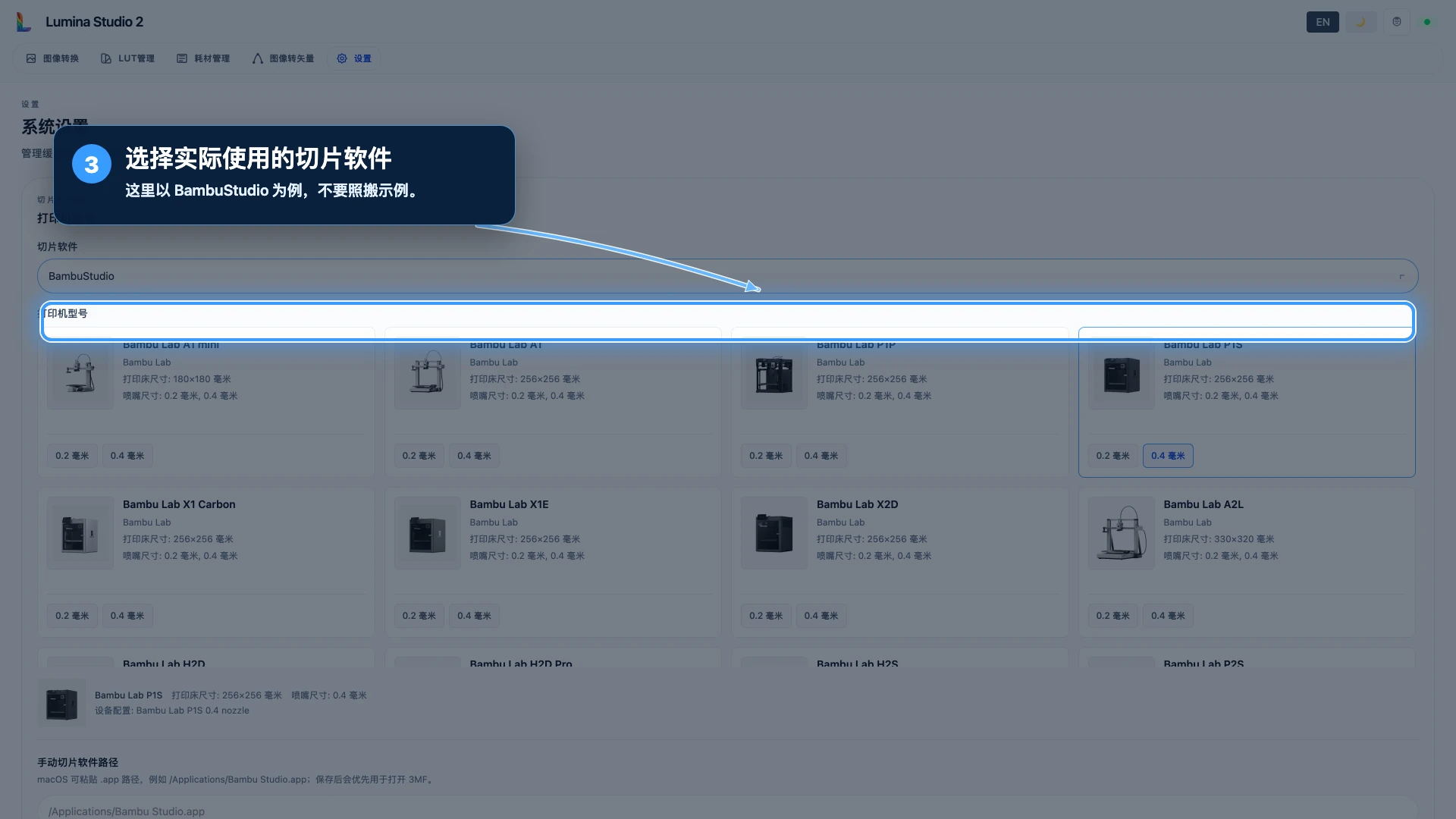Switch language using the EN button

[1323, 22]
